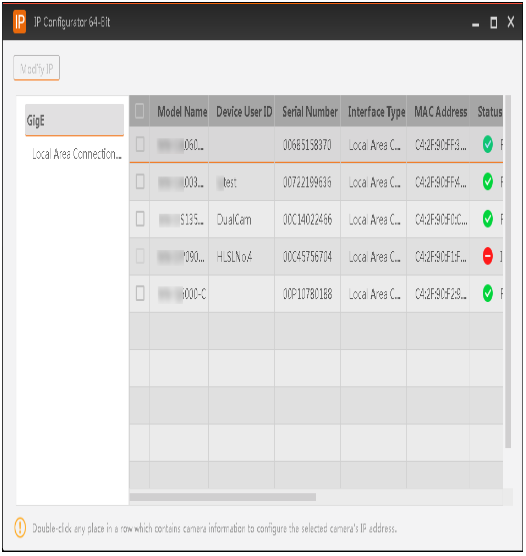Click green status icon in row 00685158370

click(x=488, y=145)
